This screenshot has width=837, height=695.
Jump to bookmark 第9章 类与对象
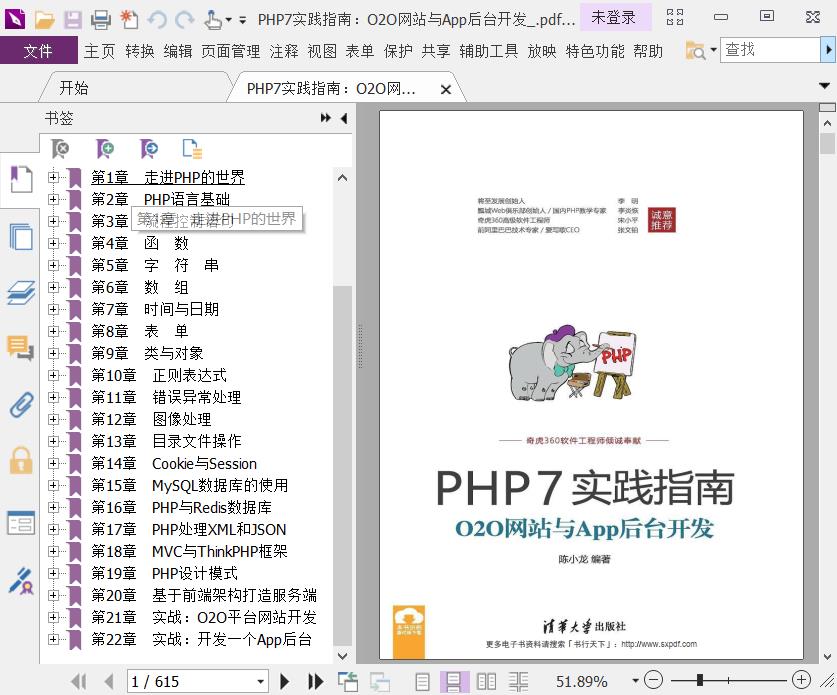point(147,353)
